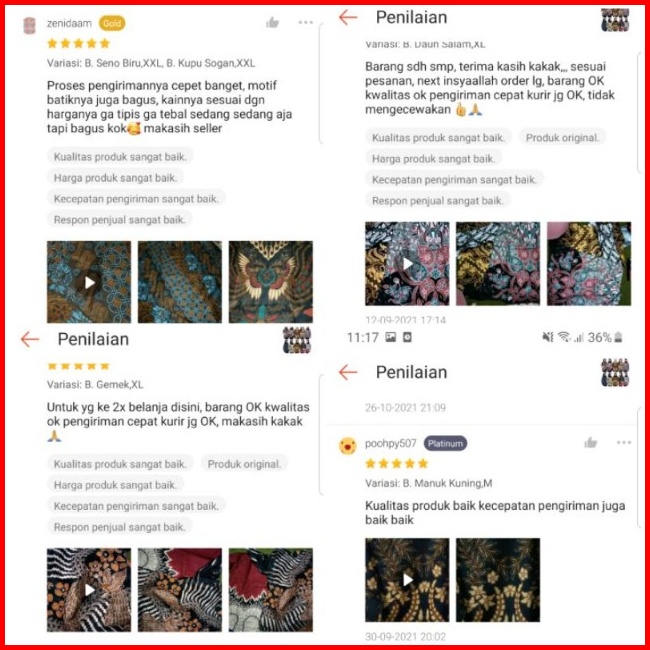Screen dimensions: 650x650
Task: Tap zenidaam's 'Kecepatan pengiriman sangat baik.' tag
Action: click(x=136, y=199)
